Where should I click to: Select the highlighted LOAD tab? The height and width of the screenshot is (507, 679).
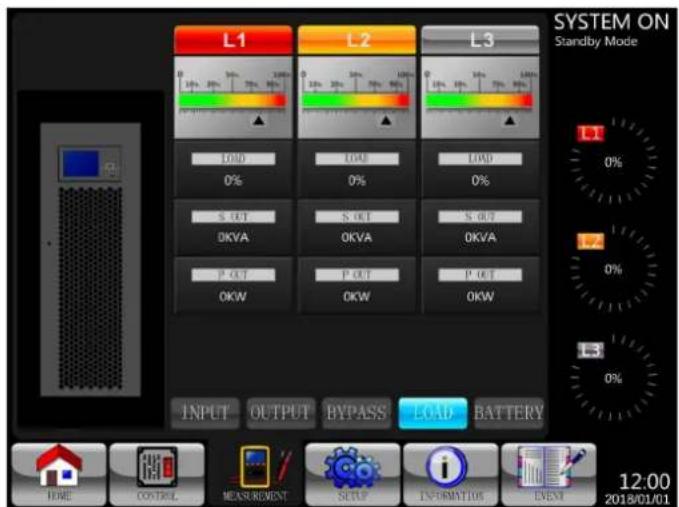[433, 413]
